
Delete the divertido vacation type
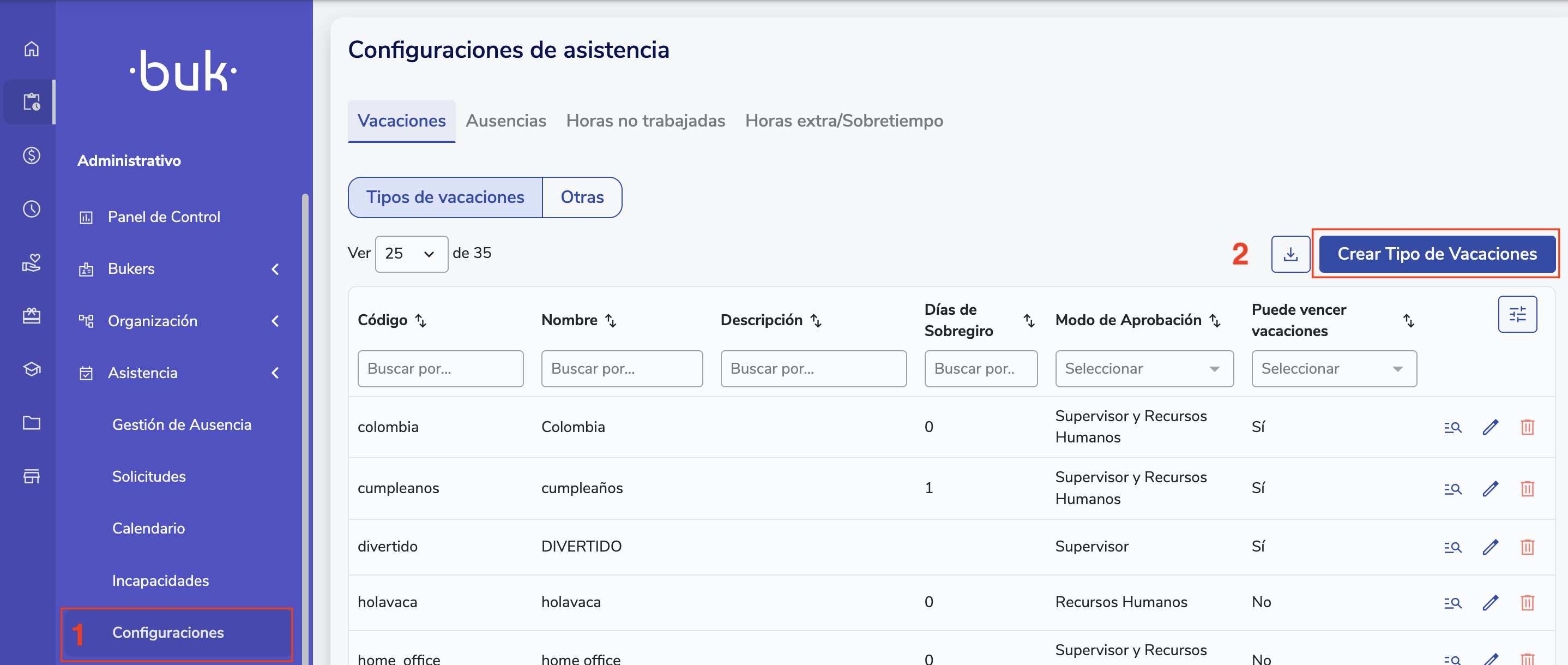[1527, 548]
